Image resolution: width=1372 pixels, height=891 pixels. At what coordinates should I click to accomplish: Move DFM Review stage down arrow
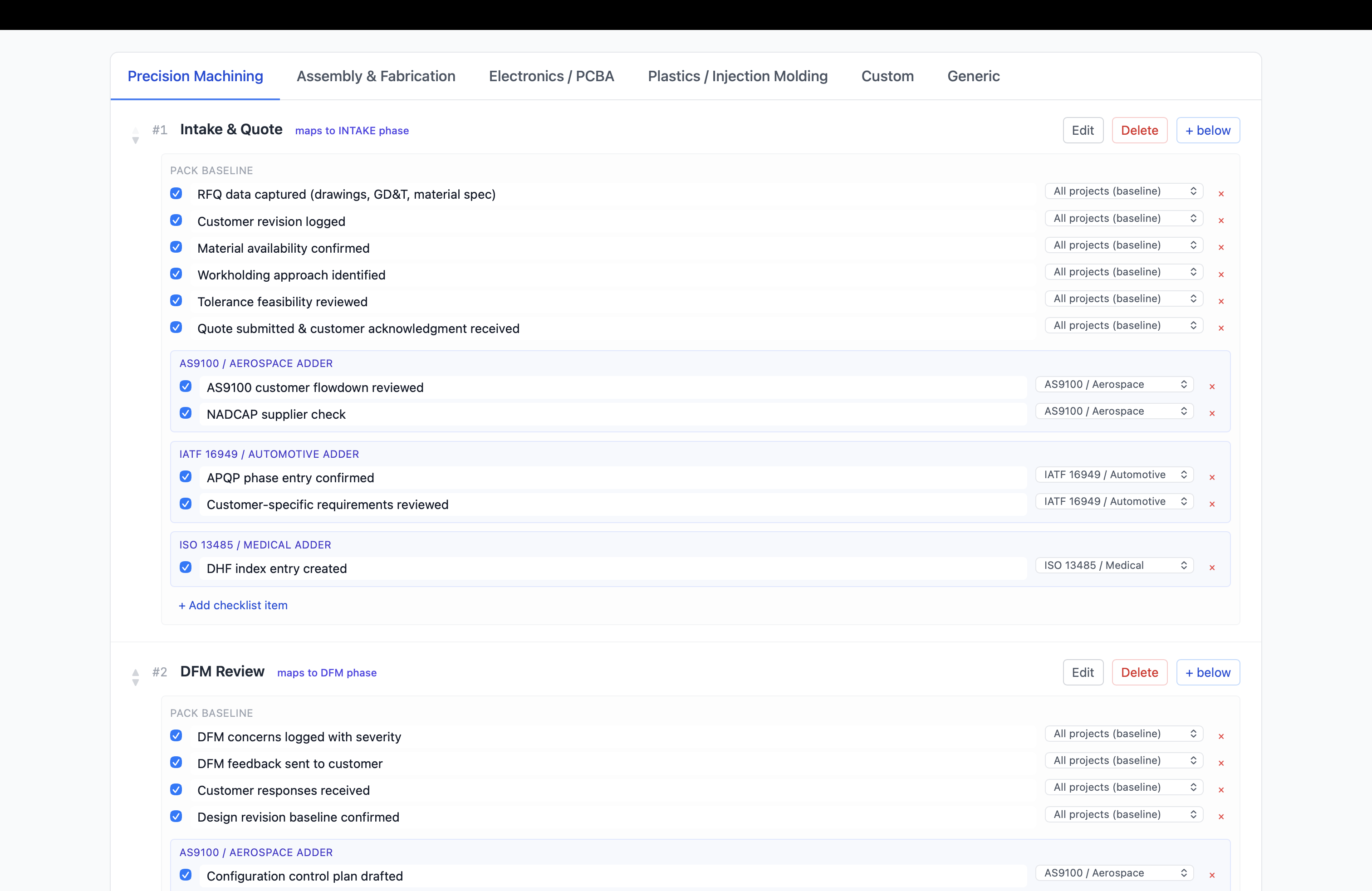(136, 683)
